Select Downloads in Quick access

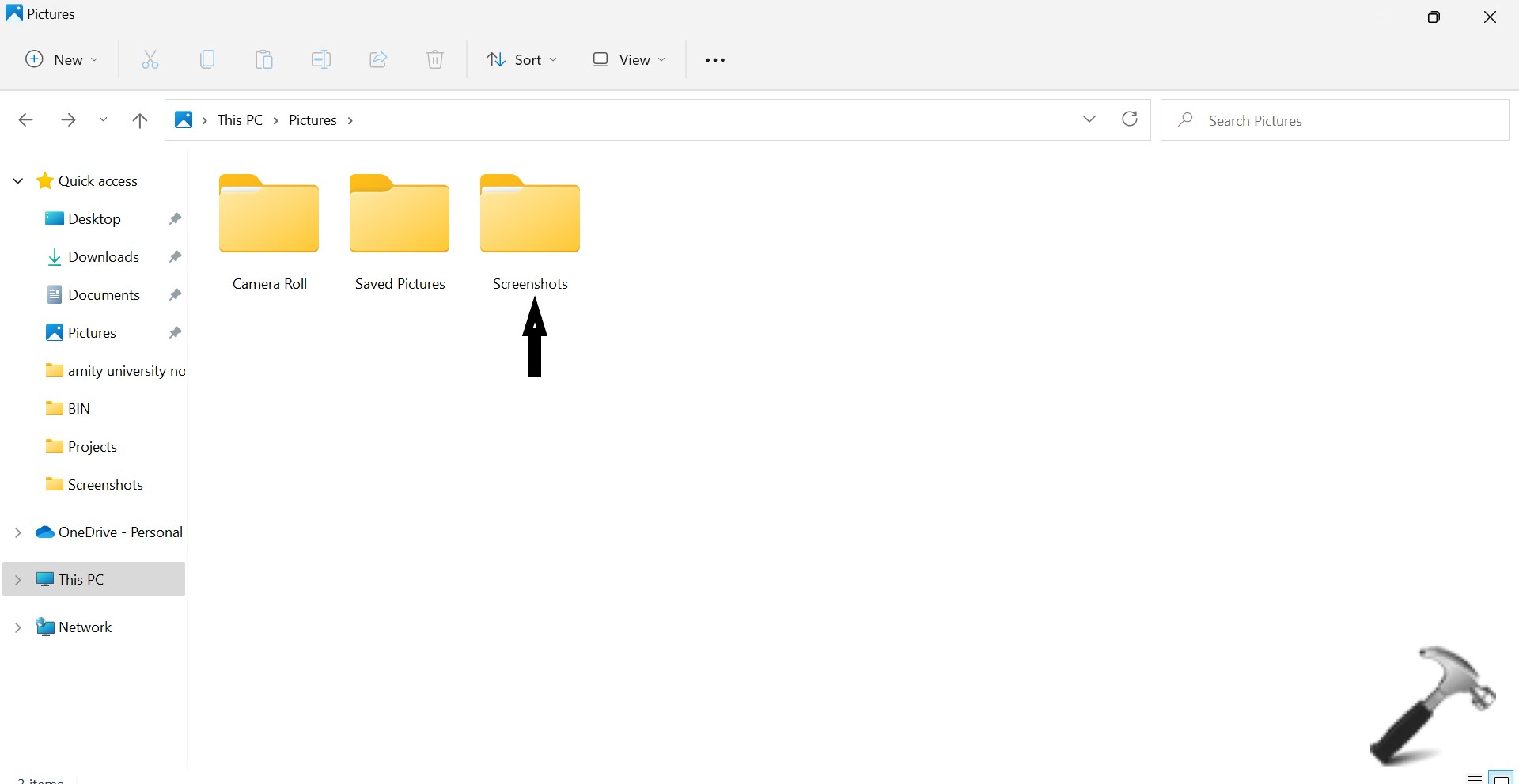(x=103, y=257)
